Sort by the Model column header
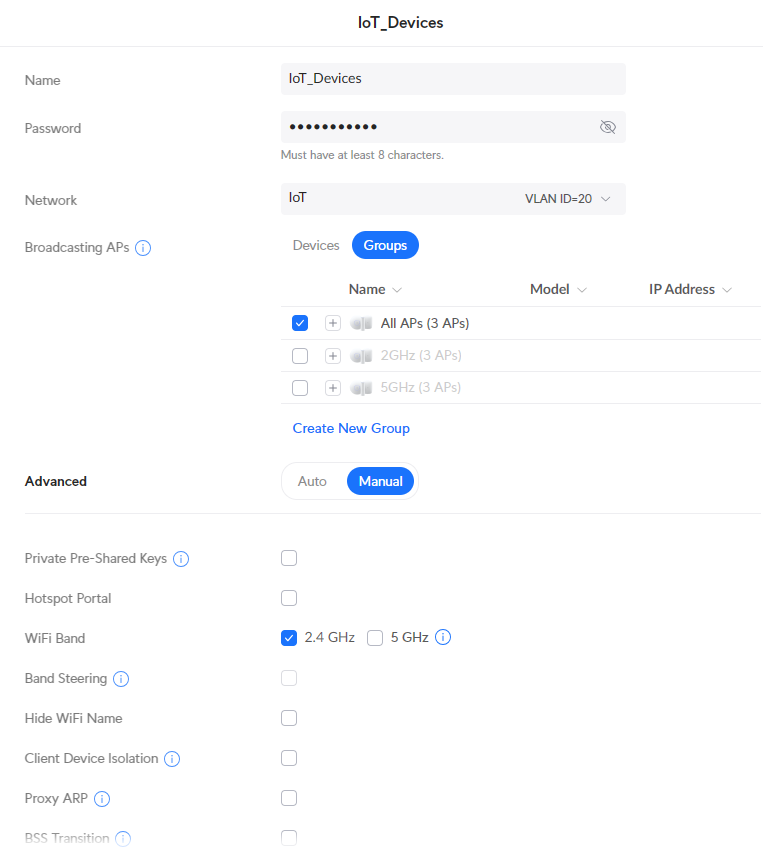 pos(558,289)
